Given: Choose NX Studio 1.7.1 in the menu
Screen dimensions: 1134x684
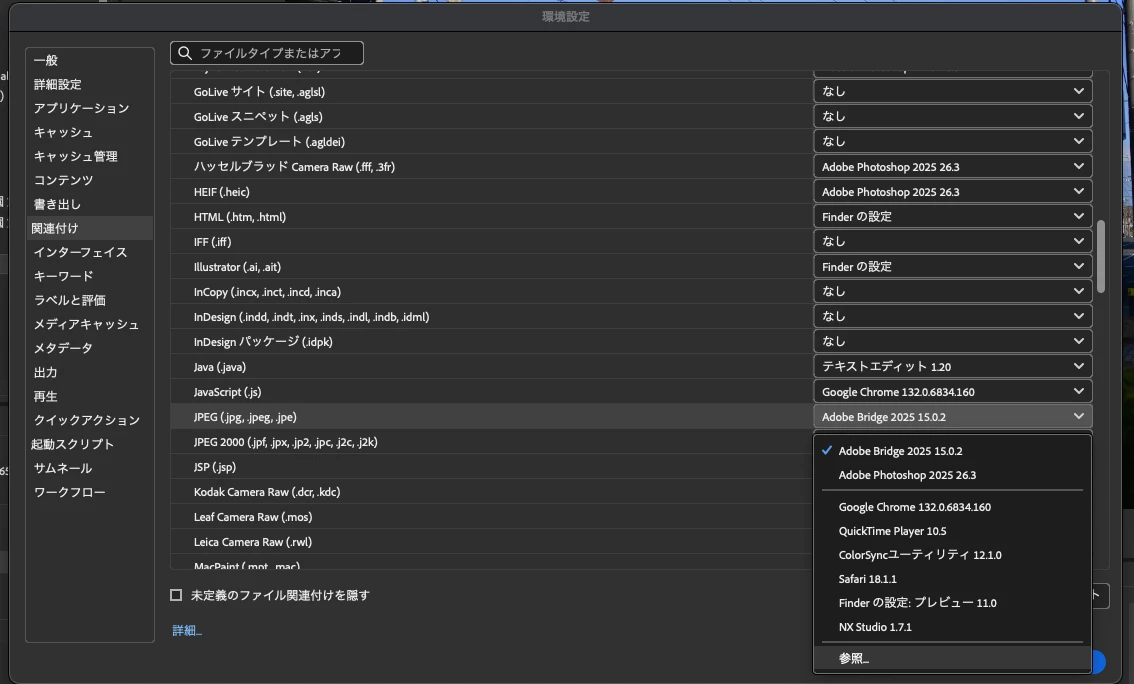Looking at the screenshot, I should coord(952,627).
